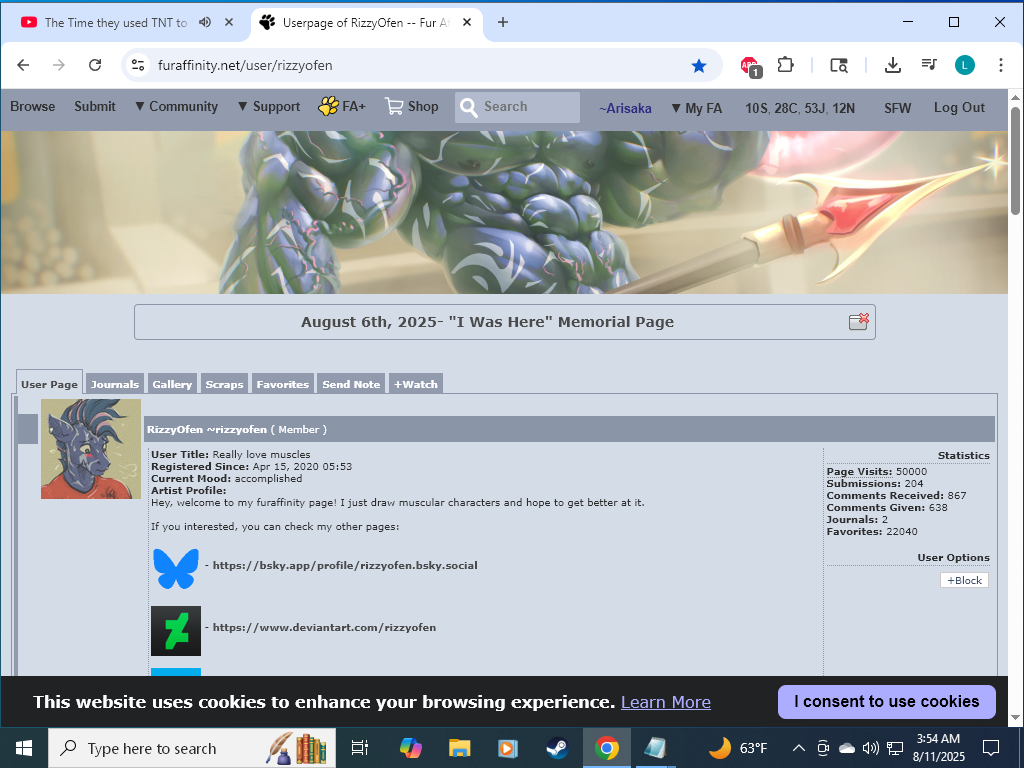Click the +Watch button
This screenshot has width=1024, height=768.
[x=416, y=384]
